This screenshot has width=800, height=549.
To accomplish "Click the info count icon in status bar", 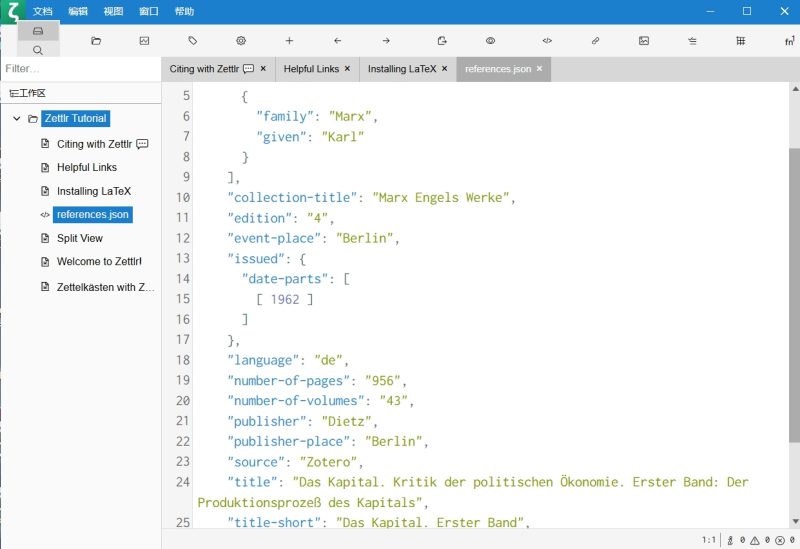I will [730, 540].
